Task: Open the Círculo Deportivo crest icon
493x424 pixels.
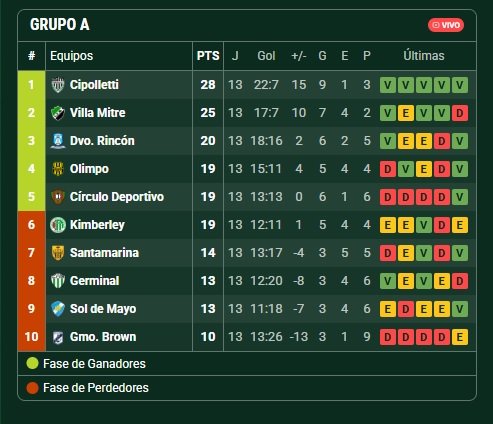Action: (x=58, y=197)
